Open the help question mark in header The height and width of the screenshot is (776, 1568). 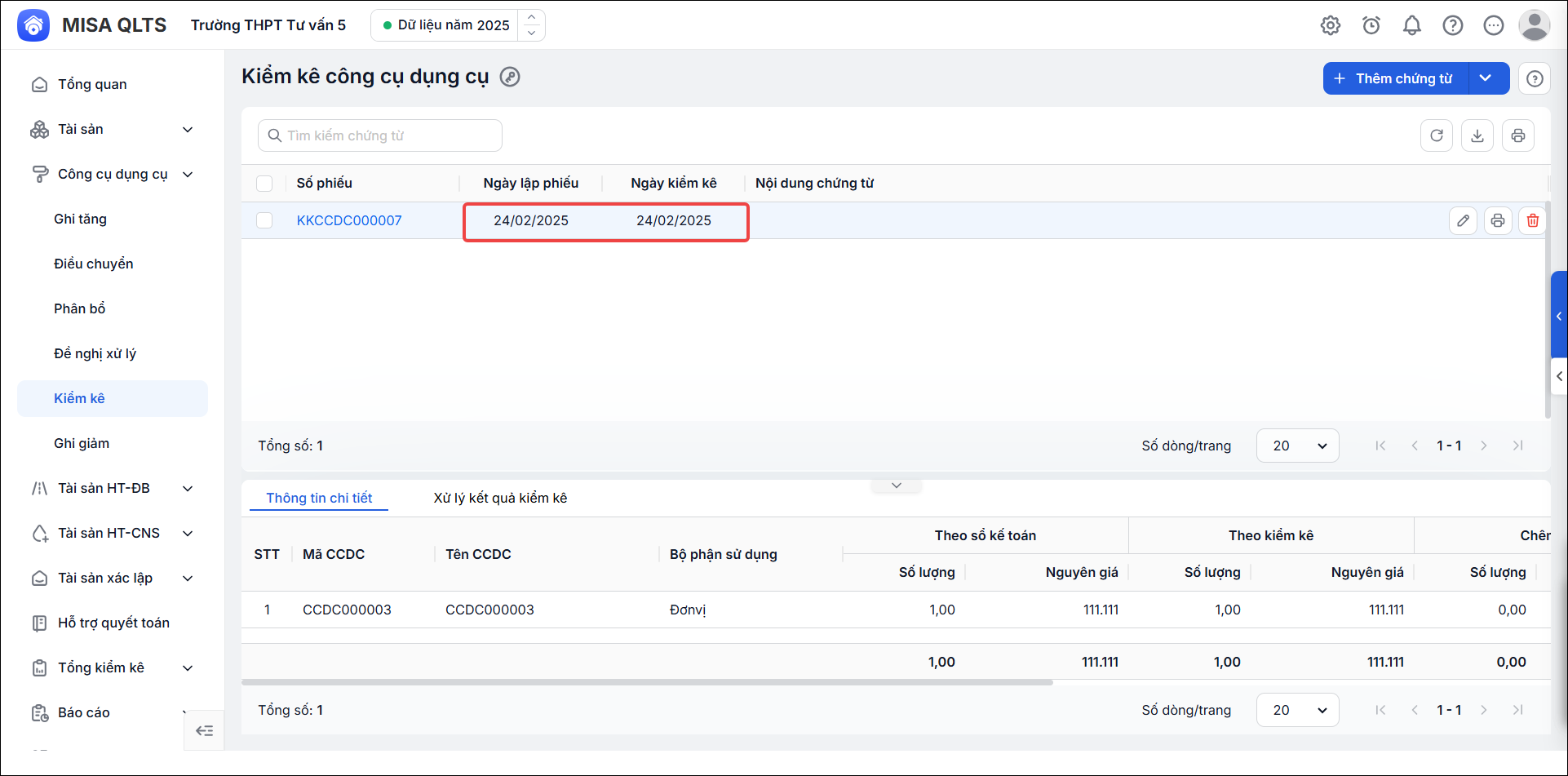[x=1453, y=25]
